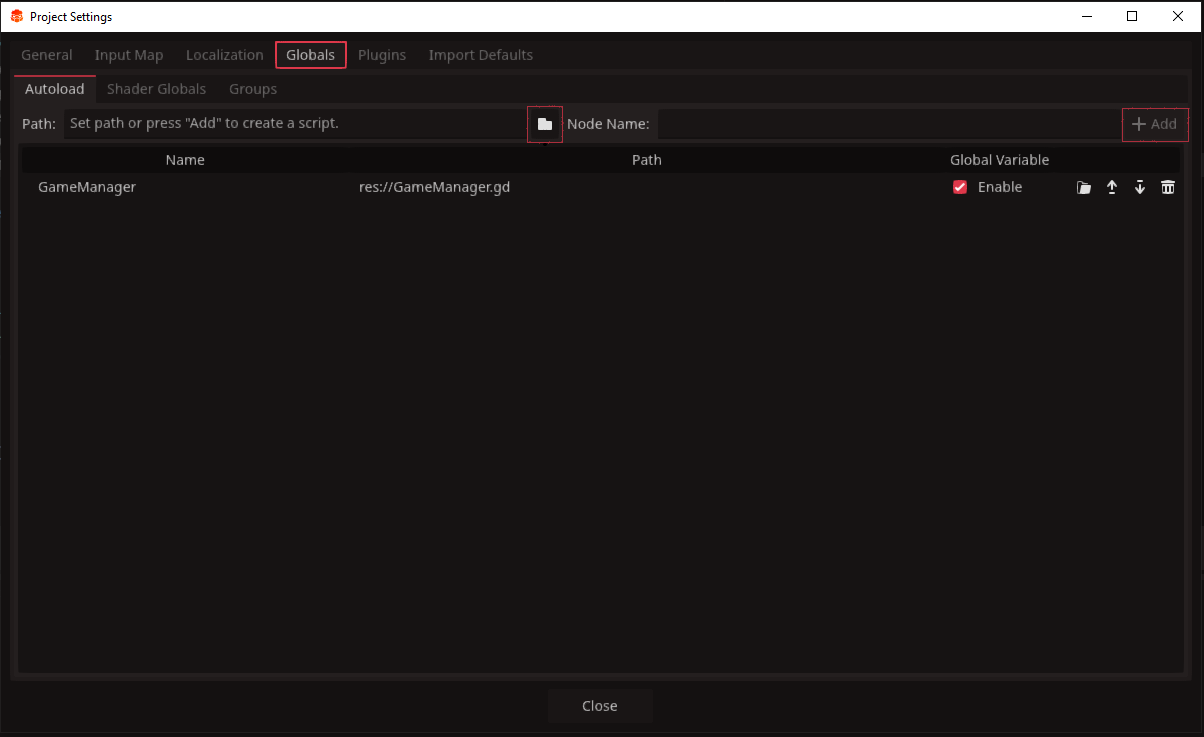Click the Global Variable column header
The height and width of the screenshot is (737, 1204).
pos(1000,160)
